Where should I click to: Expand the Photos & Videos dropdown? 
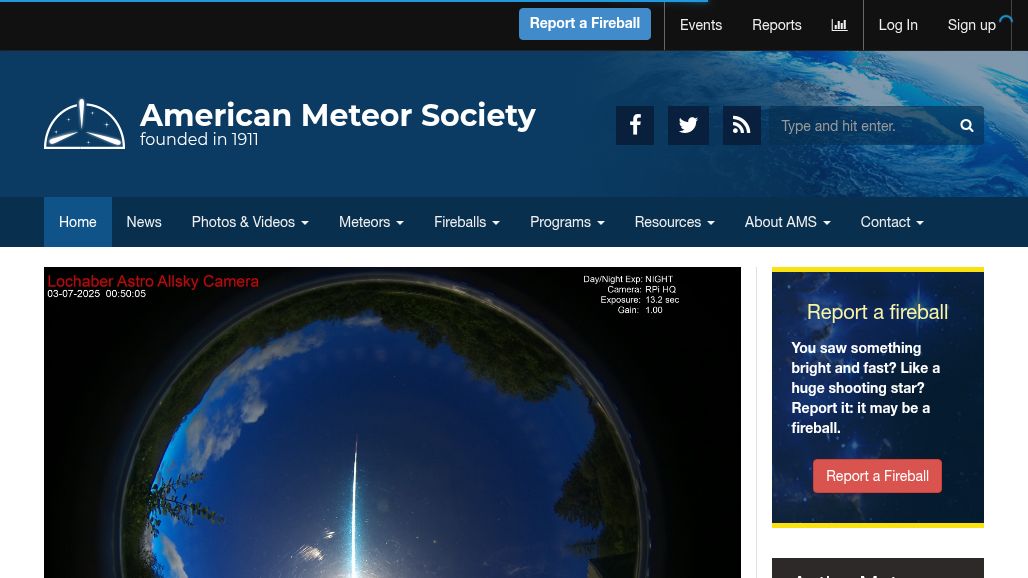tap(250, 222)
